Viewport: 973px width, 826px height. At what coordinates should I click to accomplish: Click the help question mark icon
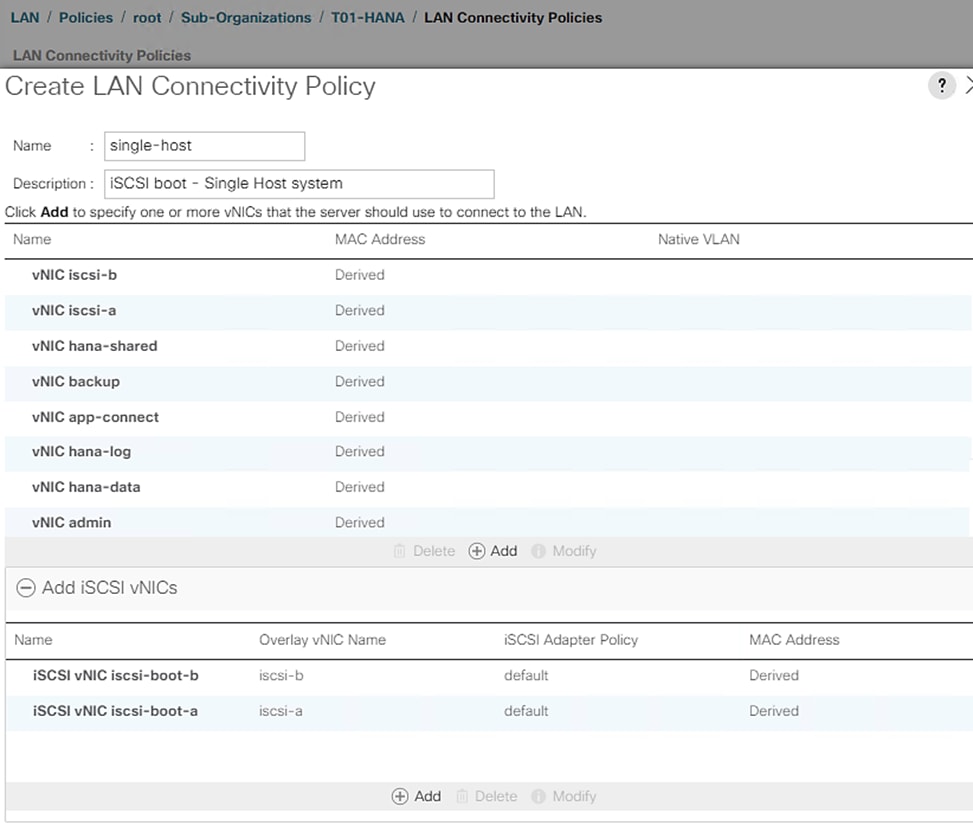click(941, 86)
